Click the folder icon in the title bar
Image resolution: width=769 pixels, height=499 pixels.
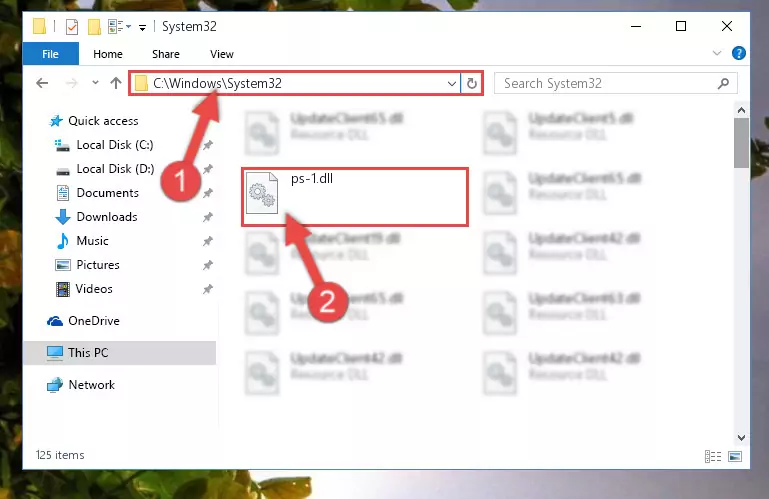[x=39, y=26]
